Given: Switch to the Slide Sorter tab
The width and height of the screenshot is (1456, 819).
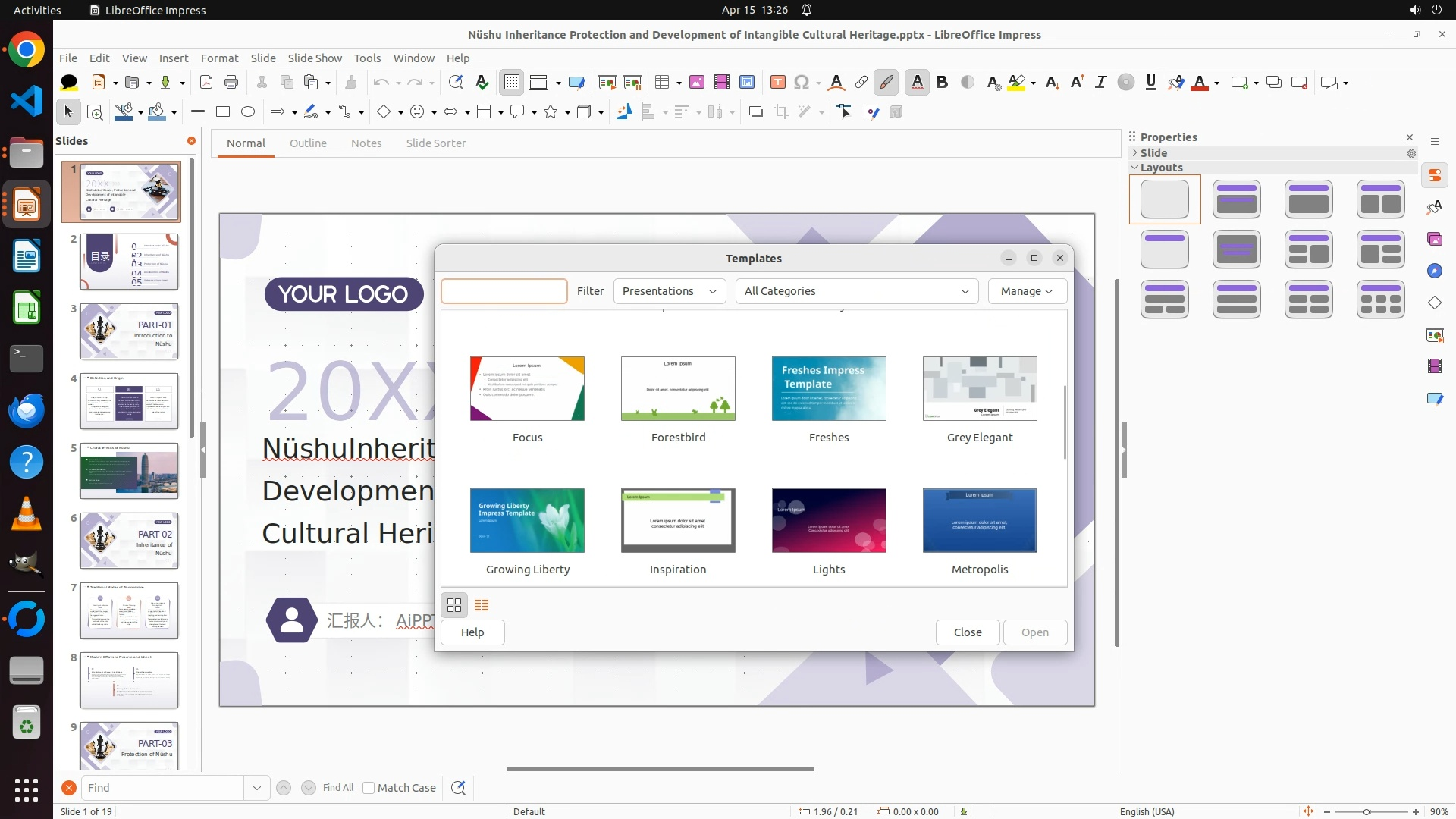Looking at the screenshot, I should click(435, 143).
